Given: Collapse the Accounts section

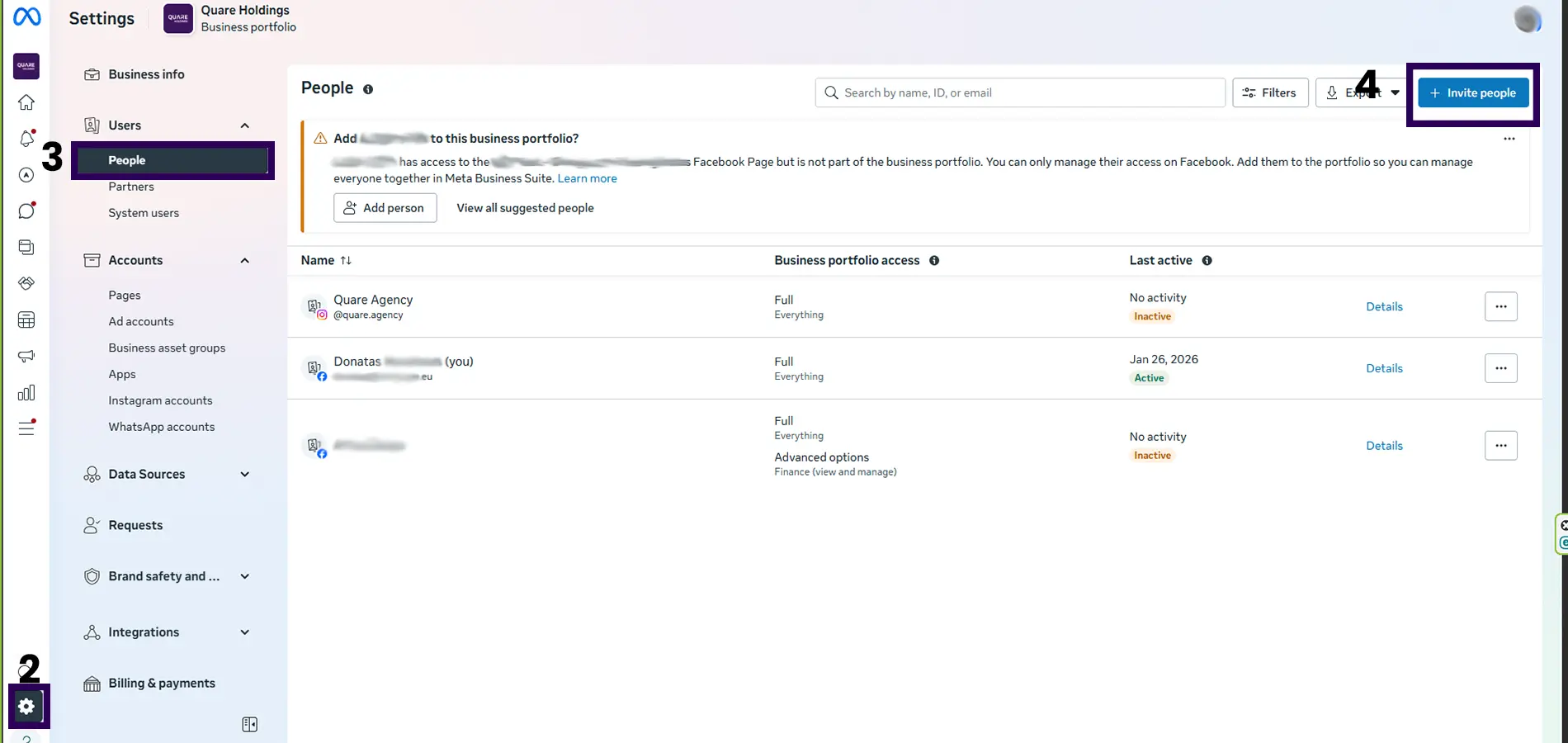Looking at the screenshot, I should 244,260.
